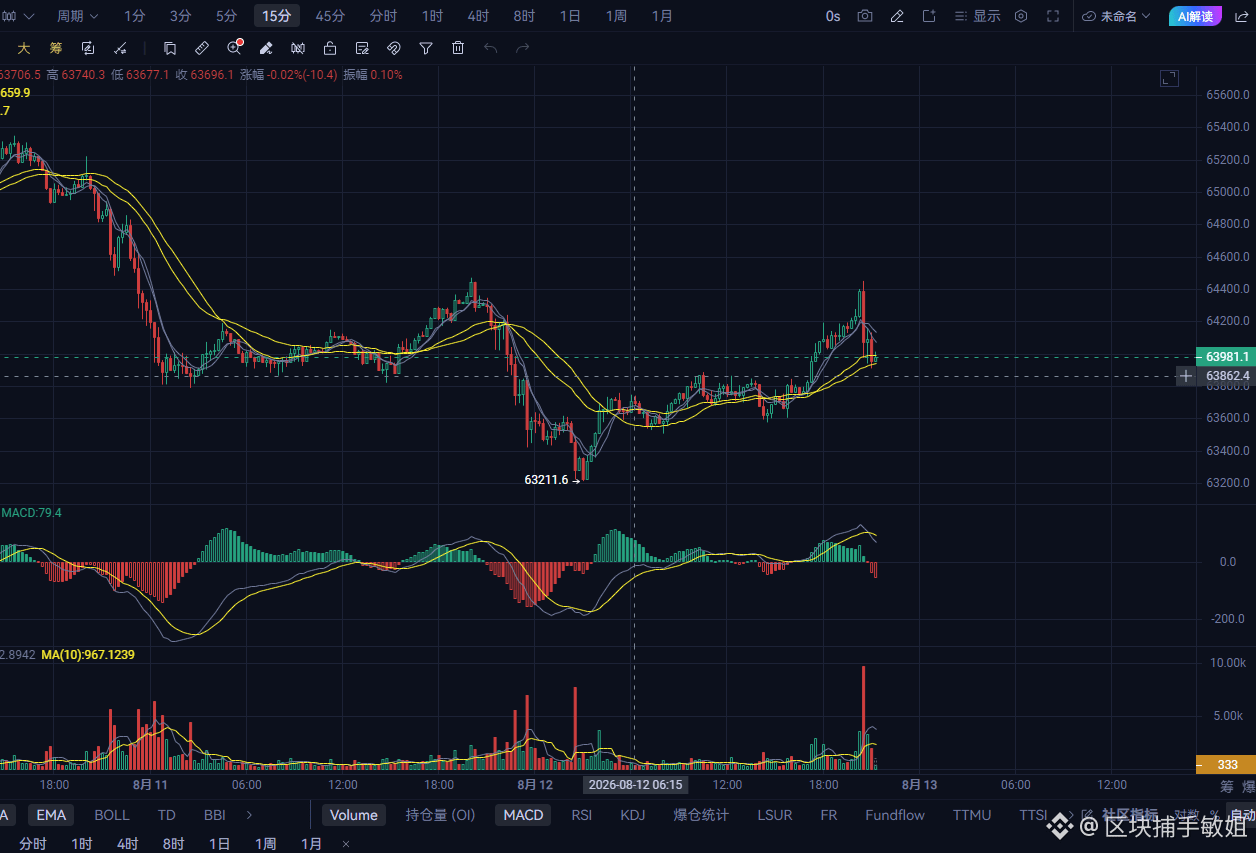
Task: Toggle the Fundflow indicator
Action: (x=895, y=815)
